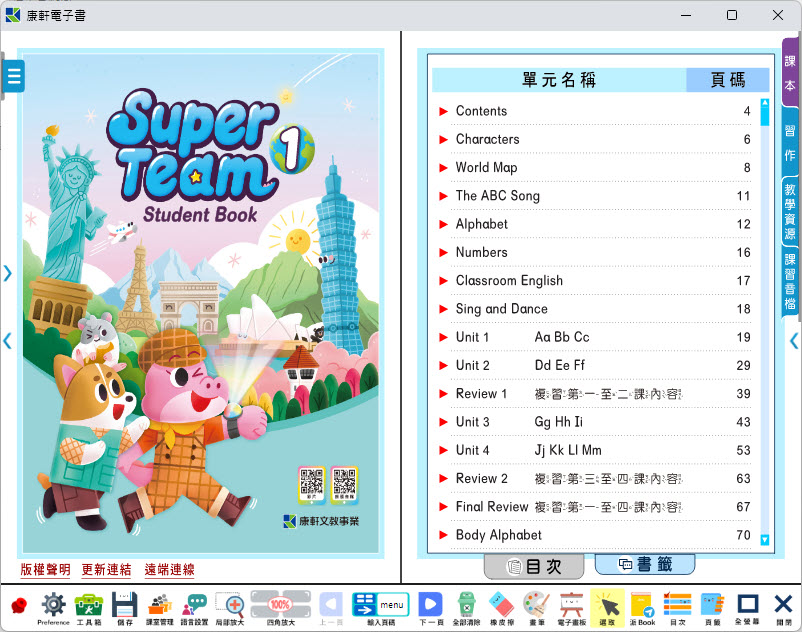Click the contents list scroll-up arrow
The width and height of the screenshot is (802, 632).
[x=765, y=103]
